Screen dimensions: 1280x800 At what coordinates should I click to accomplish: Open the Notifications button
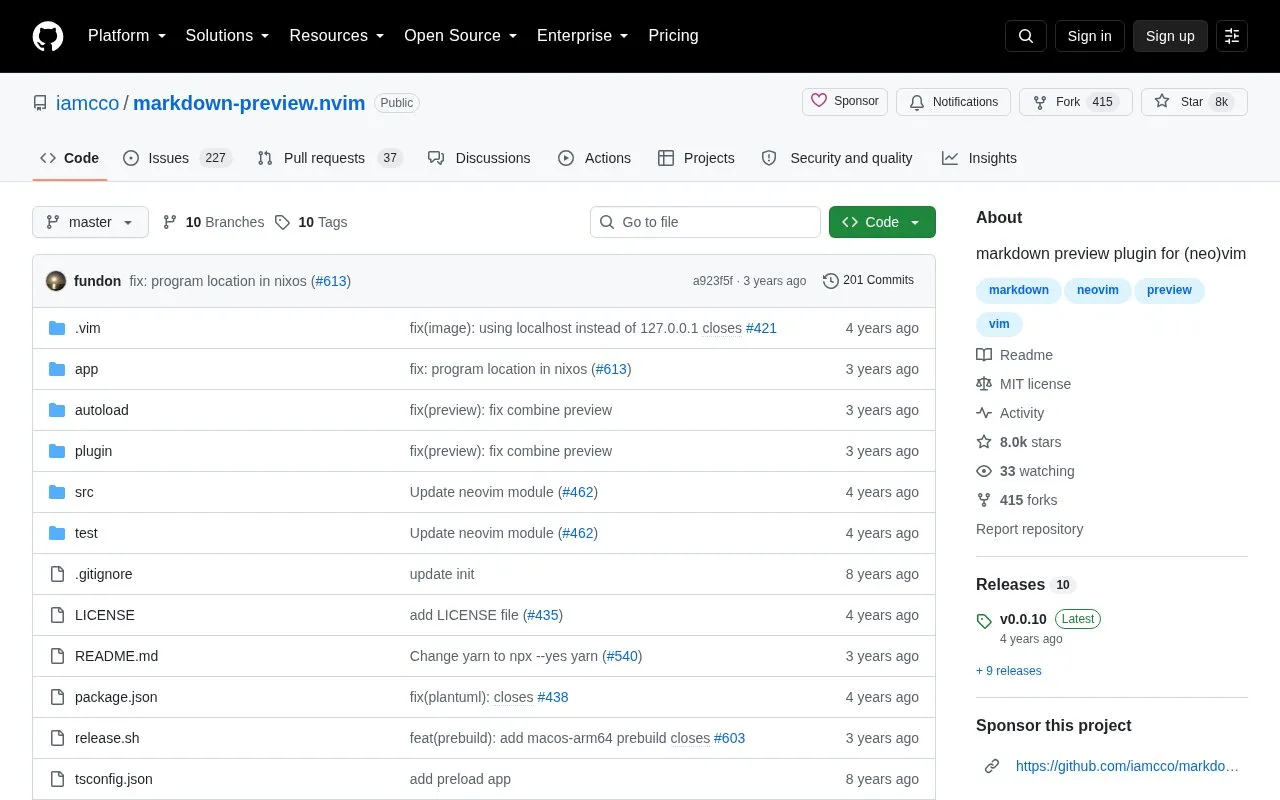(953, 102)
